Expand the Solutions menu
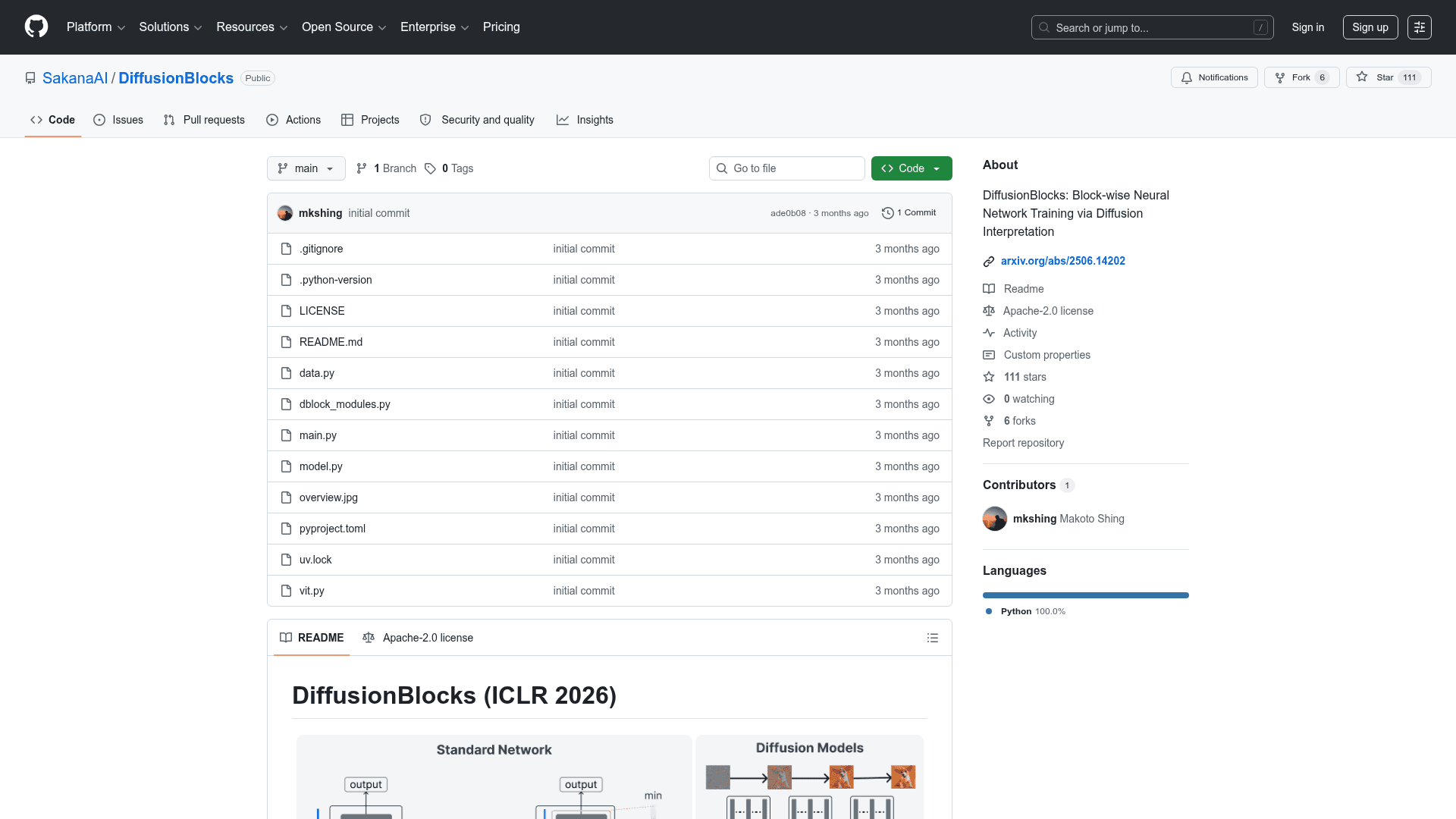The image size is (1456, 819). 171,27
